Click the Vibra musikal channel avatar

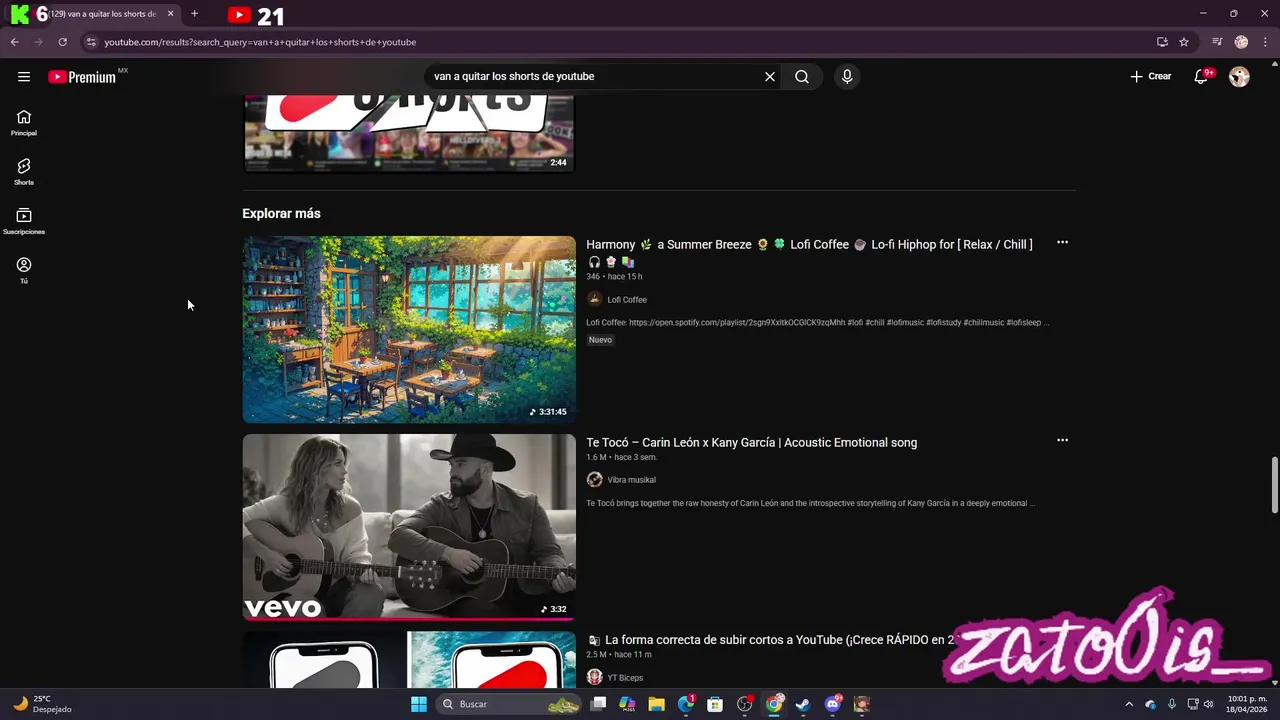click(x=594, y=479)
